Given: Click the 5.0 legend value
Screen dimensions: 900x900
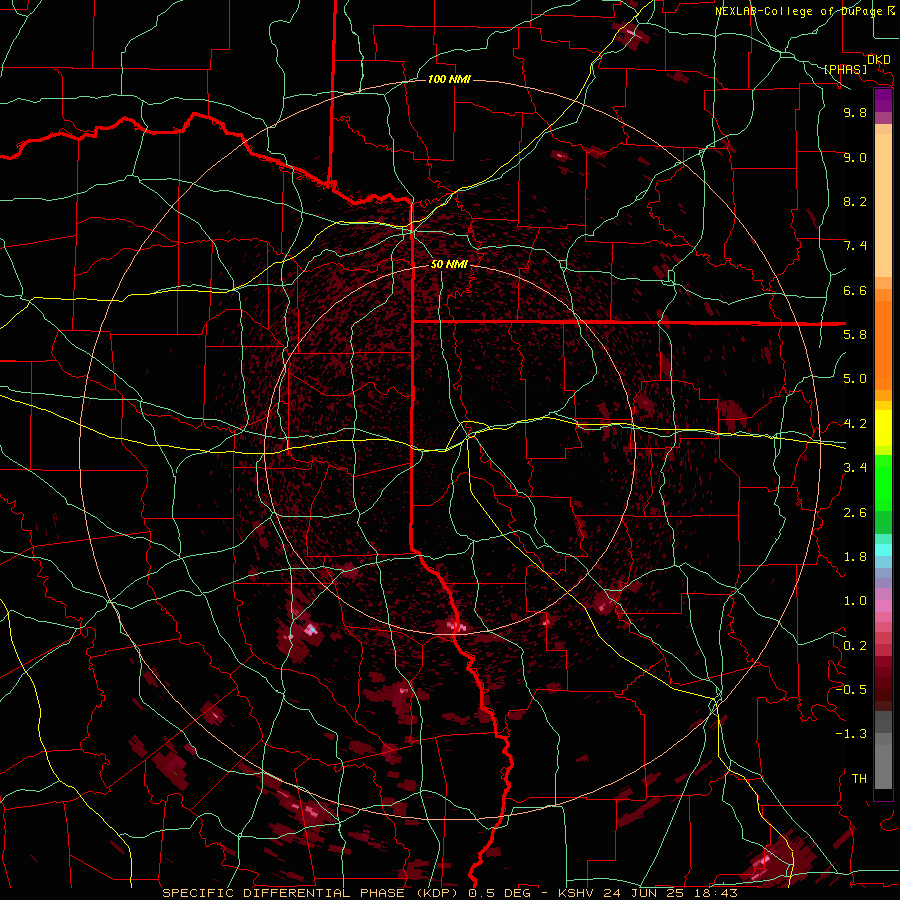Looking at the screenshot, I should click(x=855, y=379).
